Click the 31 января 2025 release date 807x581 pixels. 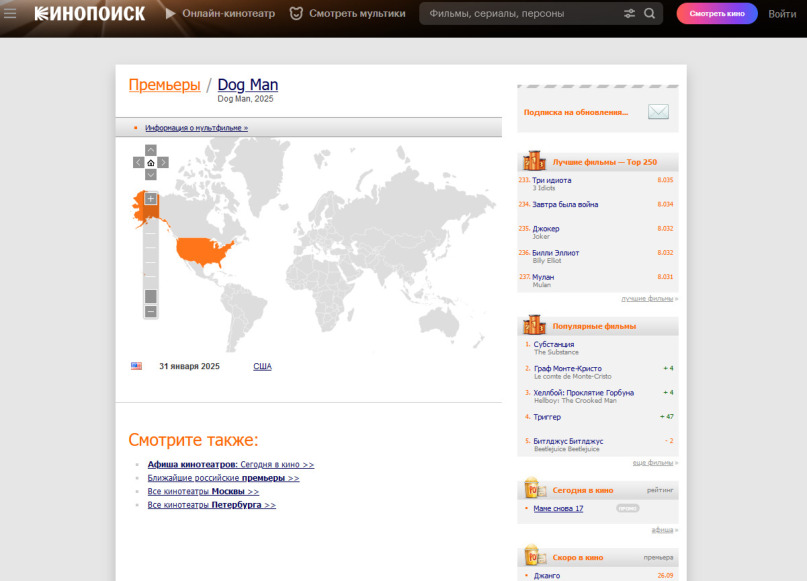(x=189, y=366)
